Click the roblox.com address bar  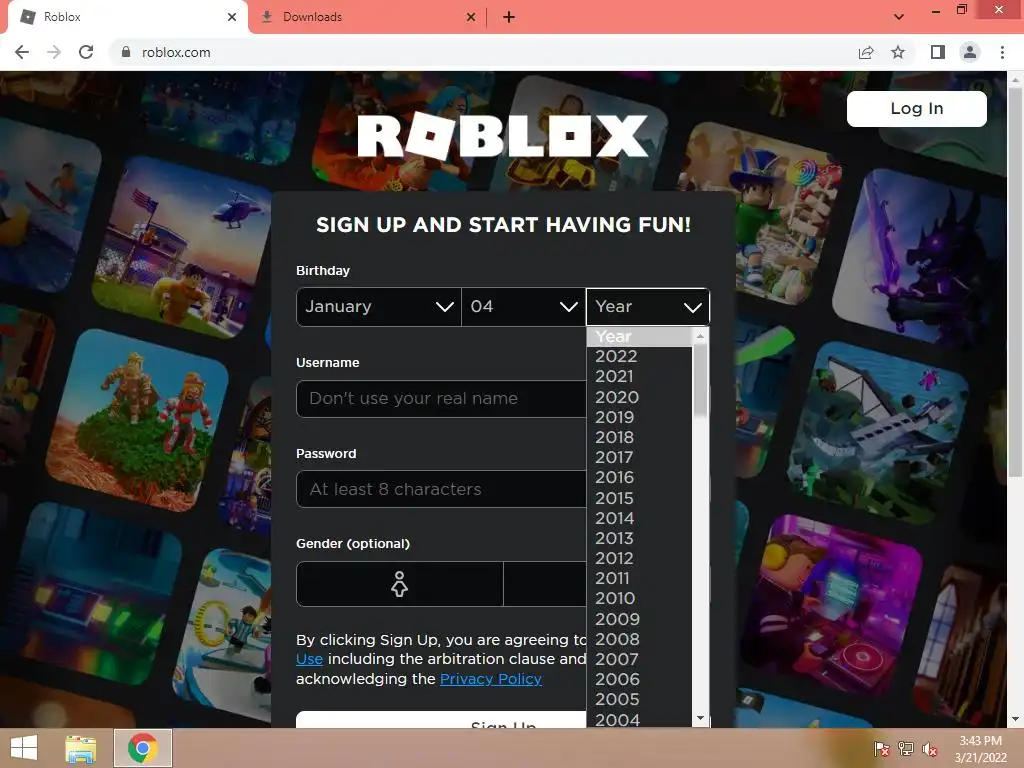(483, 52)
